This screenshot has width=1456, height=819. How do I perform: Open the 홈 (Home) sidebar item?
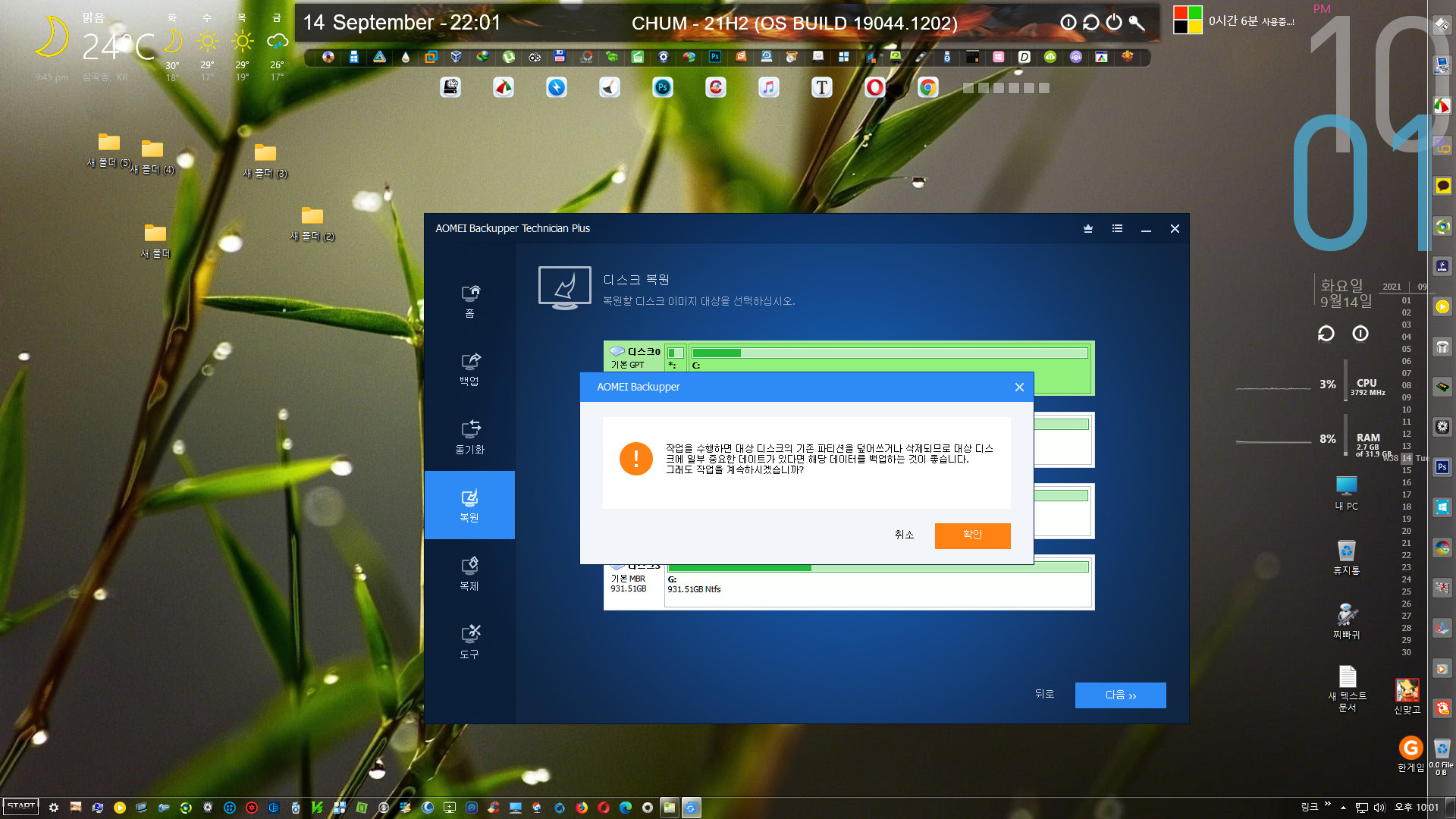pos(469,301)
